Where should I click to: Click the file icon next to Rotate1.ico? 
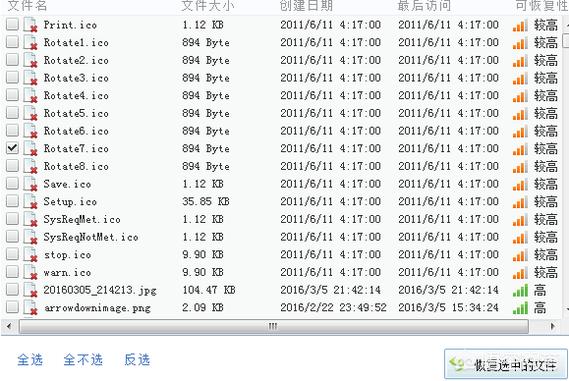[30, 42]
